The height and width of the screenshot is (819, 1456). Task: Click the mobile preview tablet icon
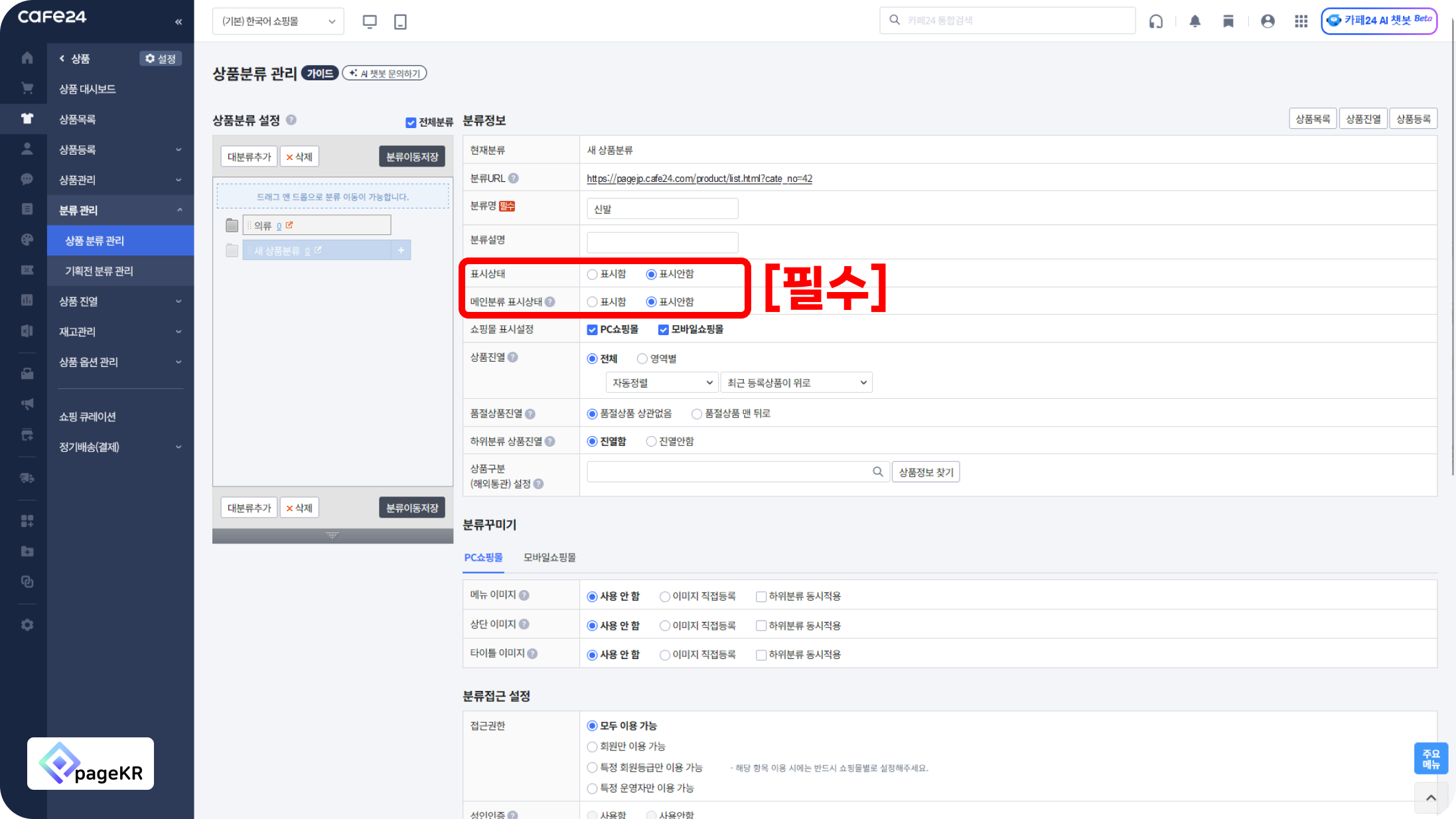tap(400, 21)
